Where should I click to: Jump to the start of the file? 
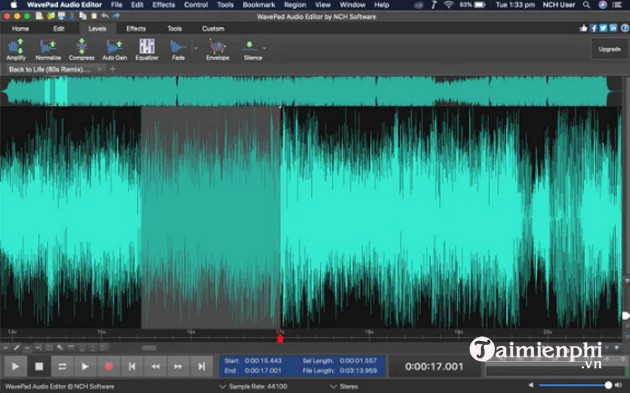click(132, 366)
